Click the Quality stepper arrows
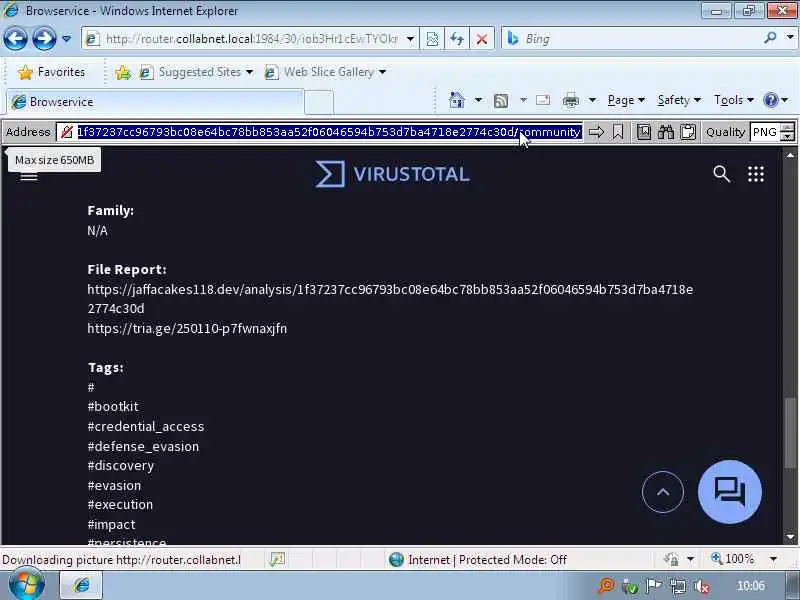Image resolution: width=800 pixels, height=600 pixels. 788,132
